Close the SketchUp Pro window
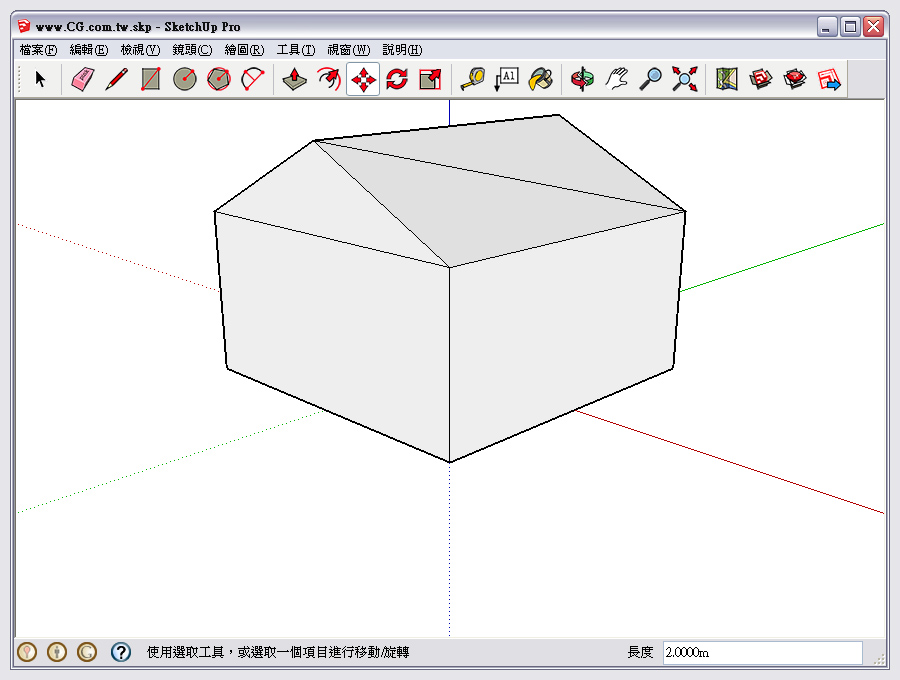The width and height of the screenshot is (900, 680). [x=874, y=26]
